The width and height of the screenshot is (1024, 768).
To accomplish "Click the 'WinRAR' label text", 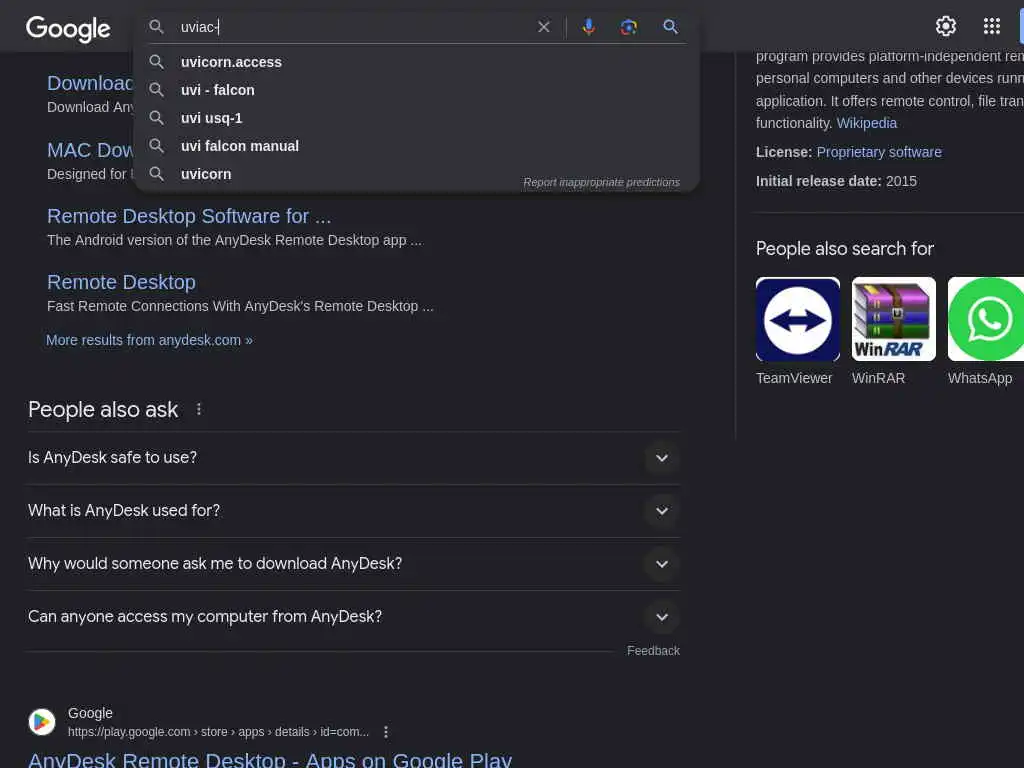I will coord(878,378).
